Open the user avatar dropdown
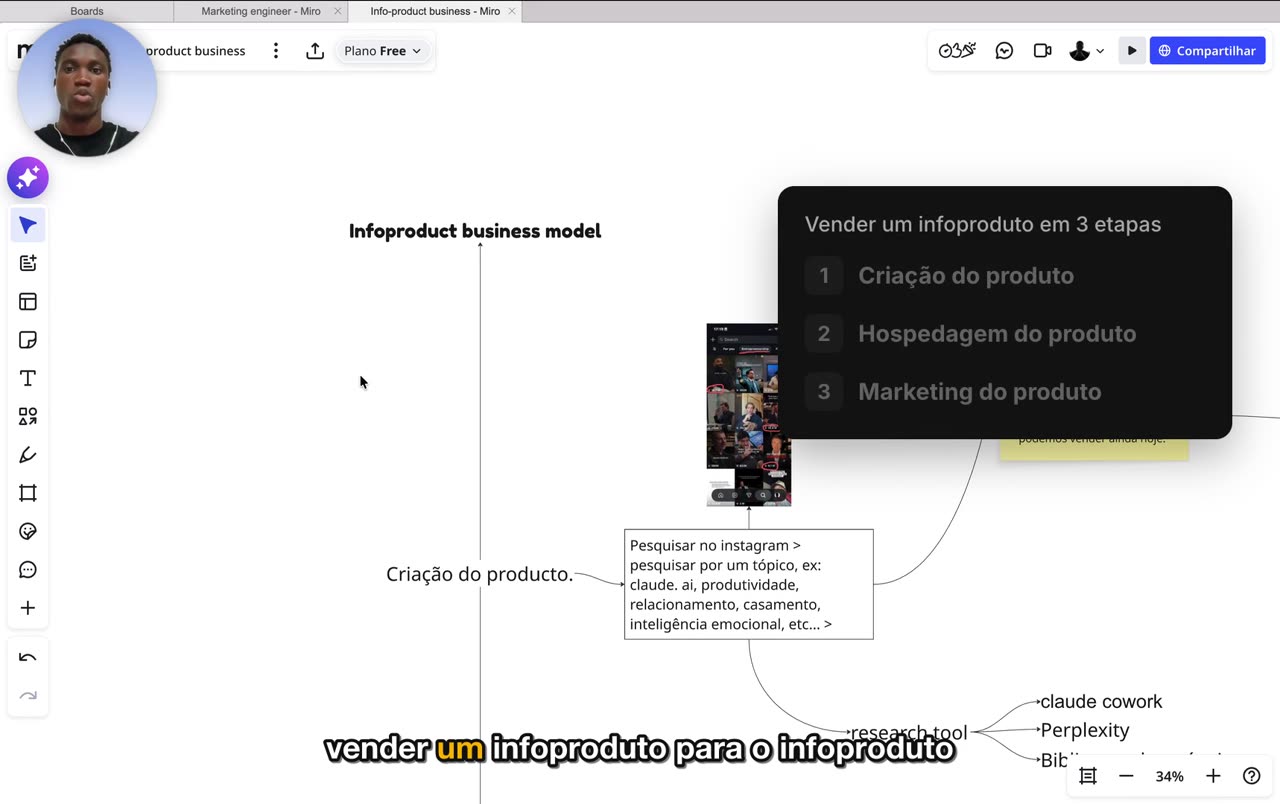1280x804 pixels. tap(1087, 51)
